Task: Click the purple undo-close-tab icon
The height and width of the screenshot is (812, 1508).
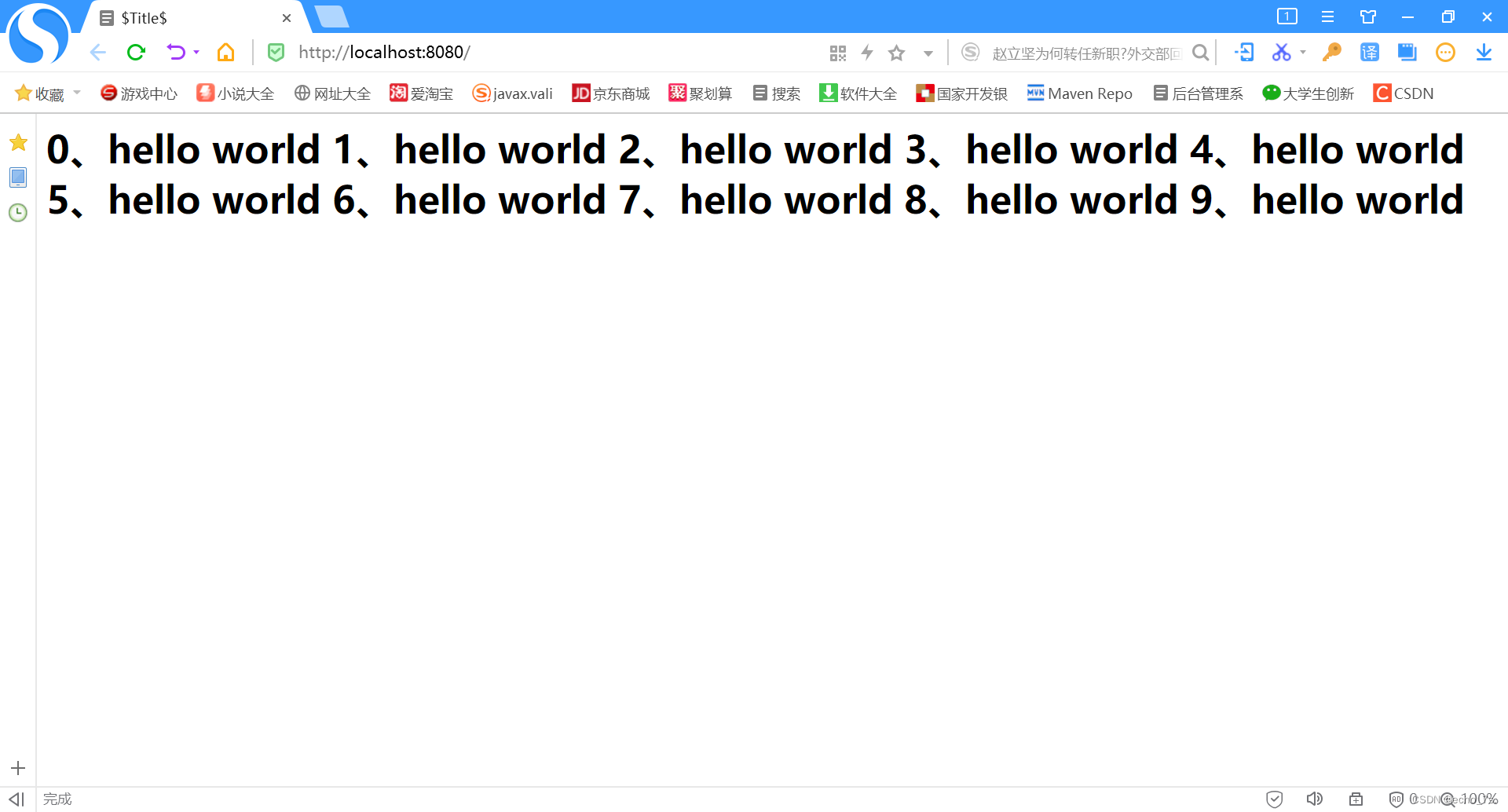Action: tap(176, 53)
